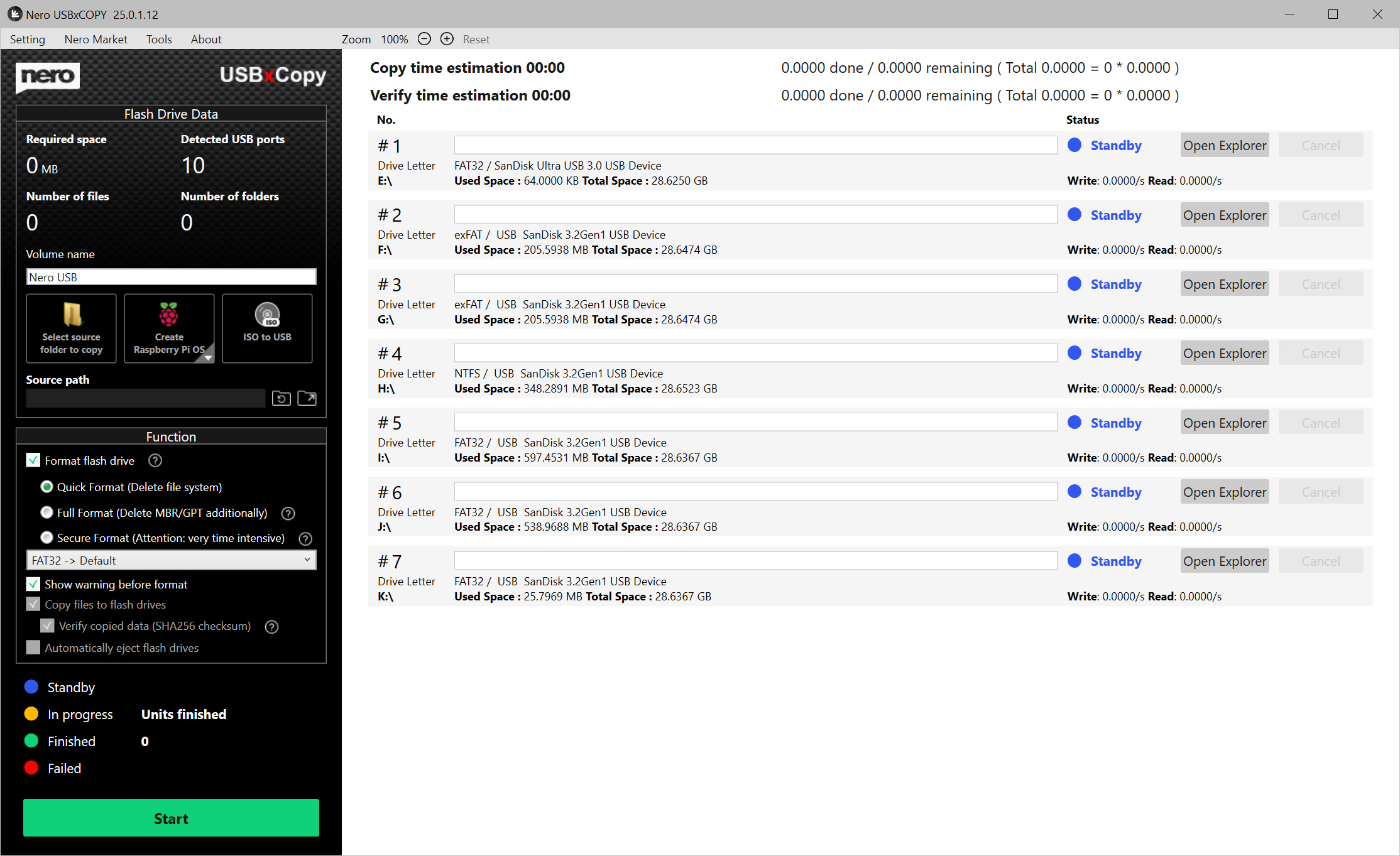
Task: Click Cancel for drive #7
Action: [x=1321, y=561]
